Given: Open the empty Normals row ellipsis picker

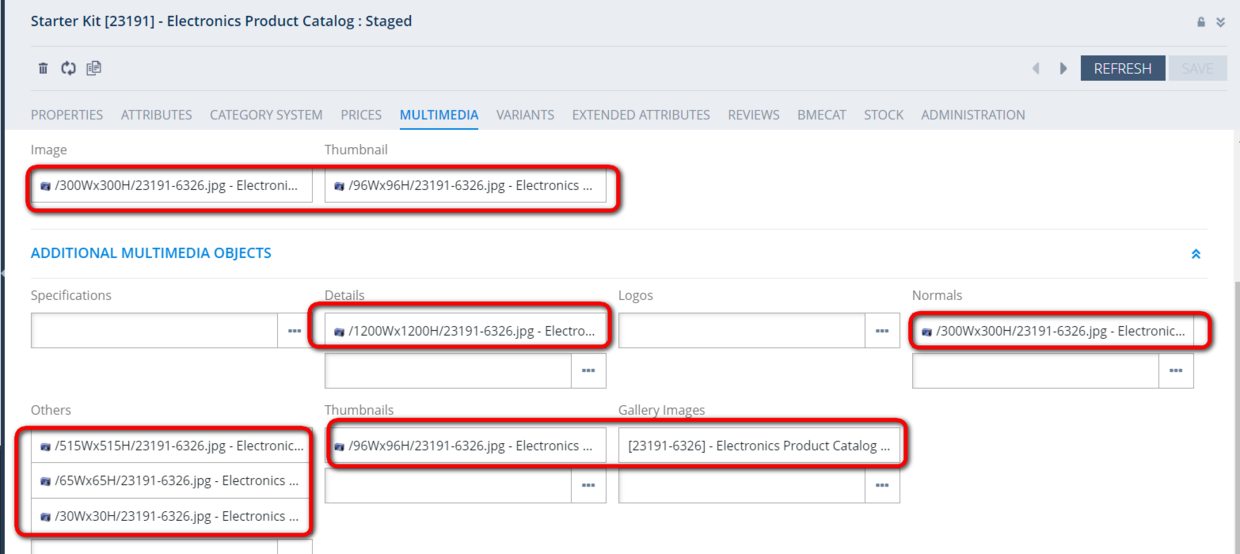Looking at the screenshot, I should 1176,371.
